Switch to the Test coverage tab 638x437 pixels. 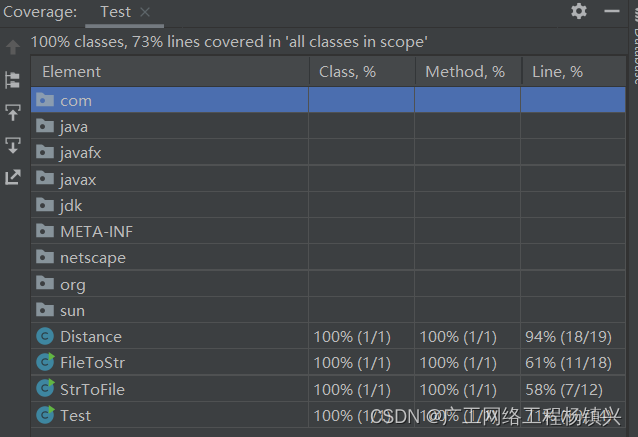[115, 12]
